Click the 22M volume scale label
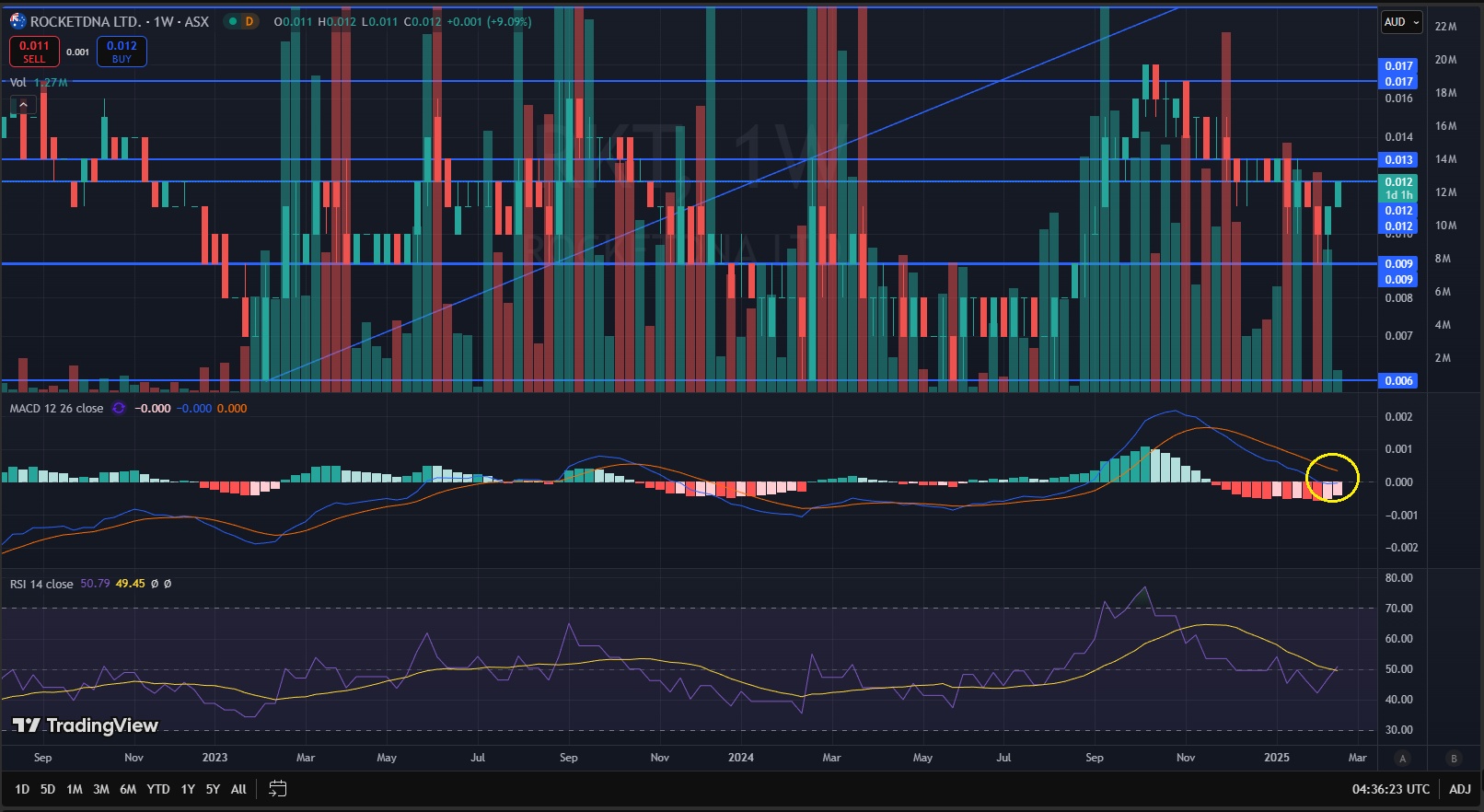 point(1445,27)
